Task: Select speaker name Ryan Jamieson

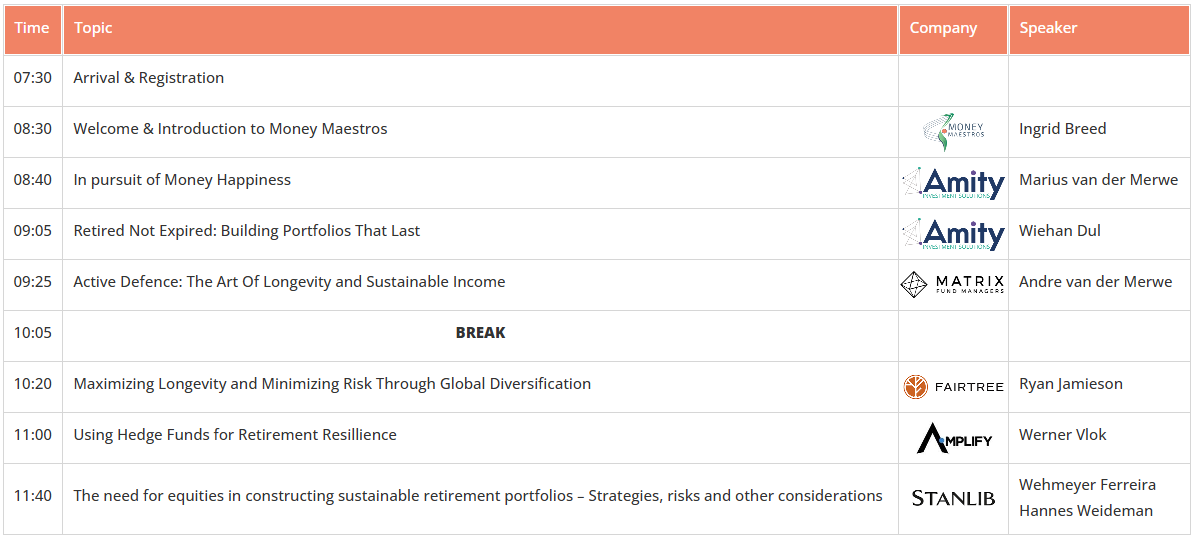Action: (x=1071, y=384)
